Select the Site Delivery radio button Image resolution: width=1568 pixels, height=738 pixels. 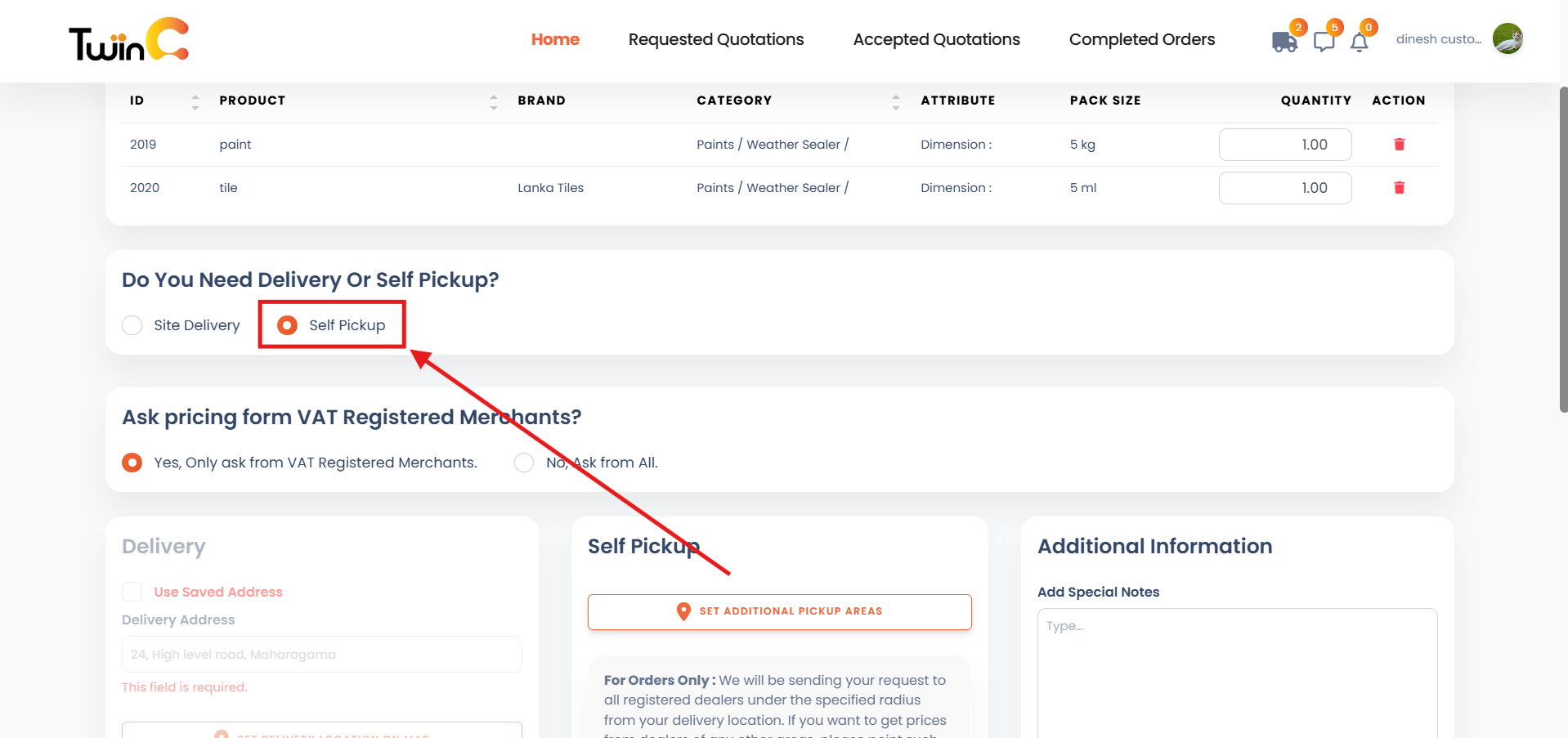132,325
